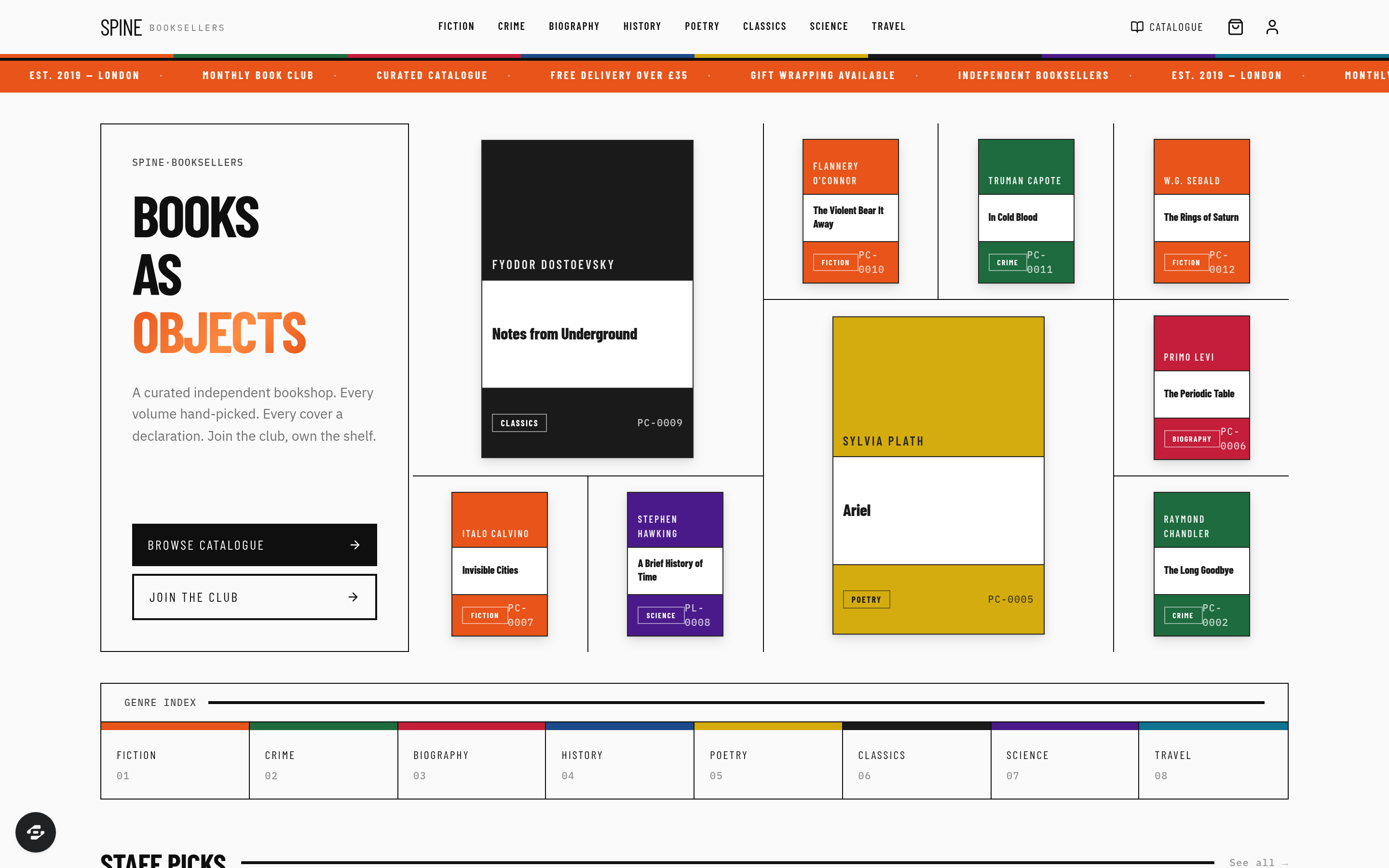Open the Science nav item

click(829, 27)
